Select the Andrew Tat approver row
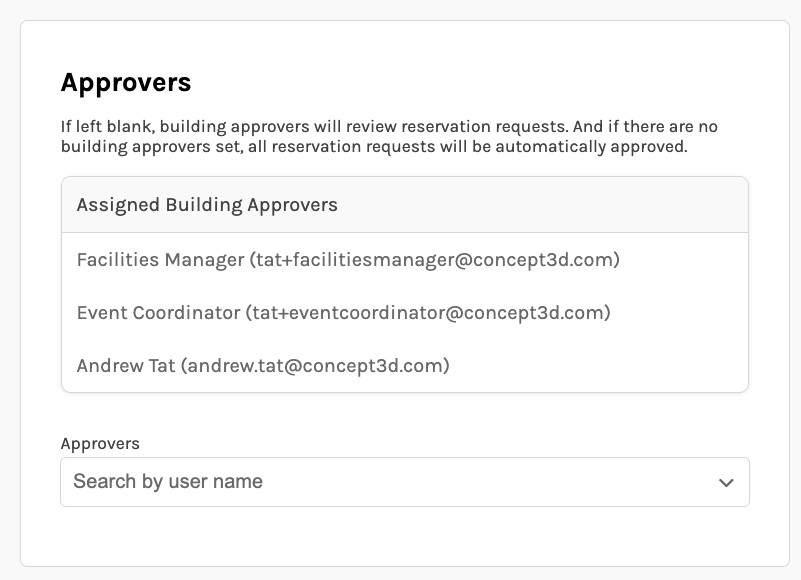 pyautogui.click(x=404, y=366)
